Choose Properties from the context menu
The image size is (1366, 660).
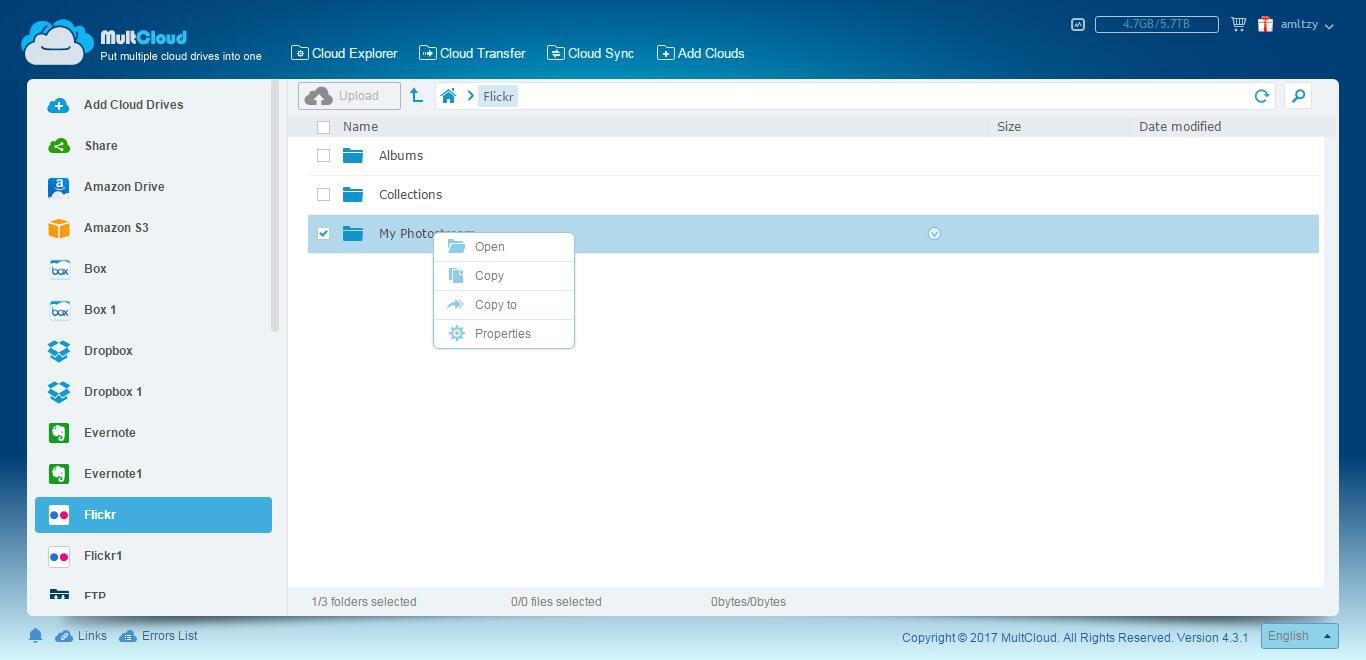click(504, 334)
